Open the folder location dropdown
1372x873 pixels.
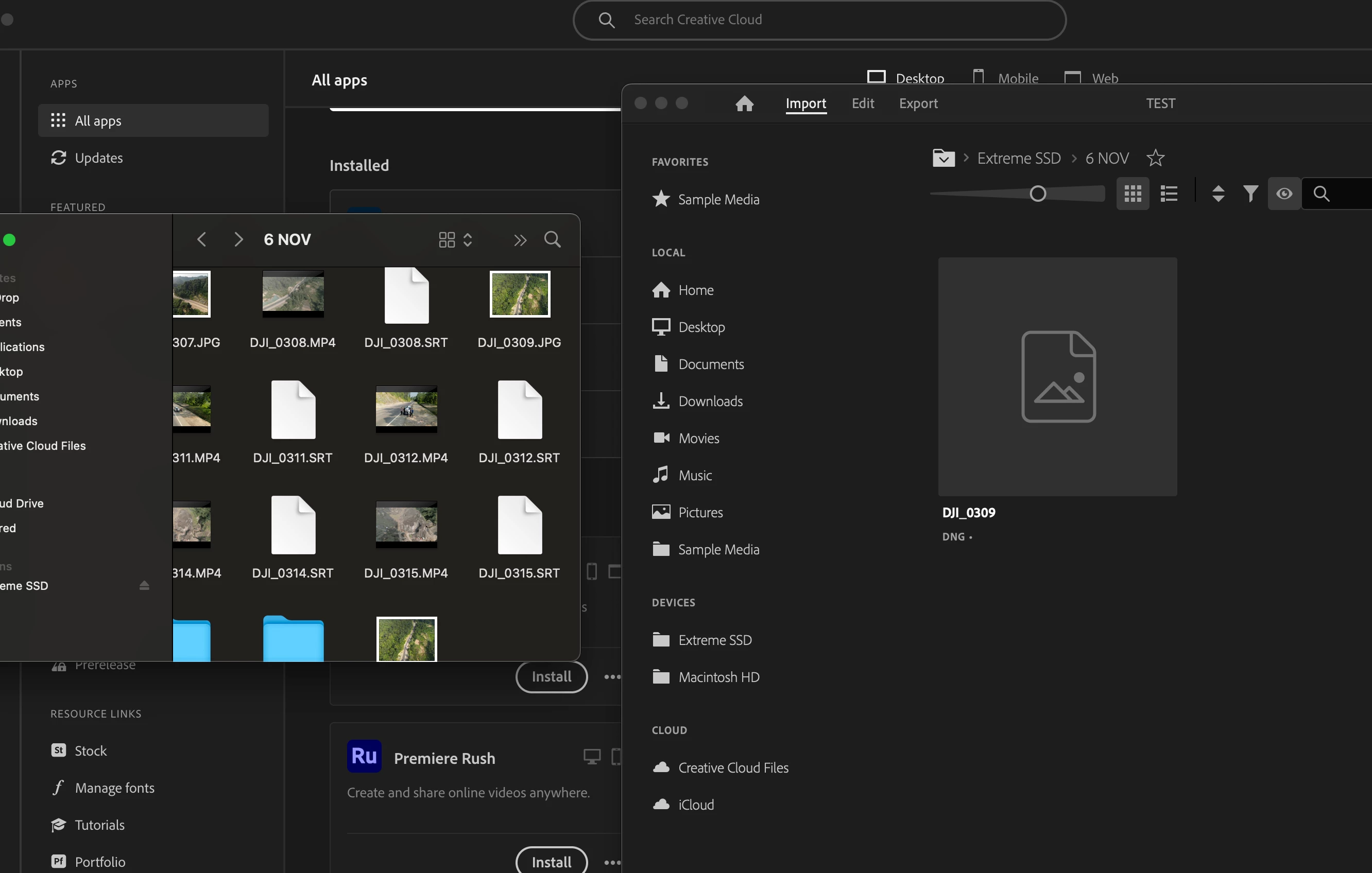(943, 158)
